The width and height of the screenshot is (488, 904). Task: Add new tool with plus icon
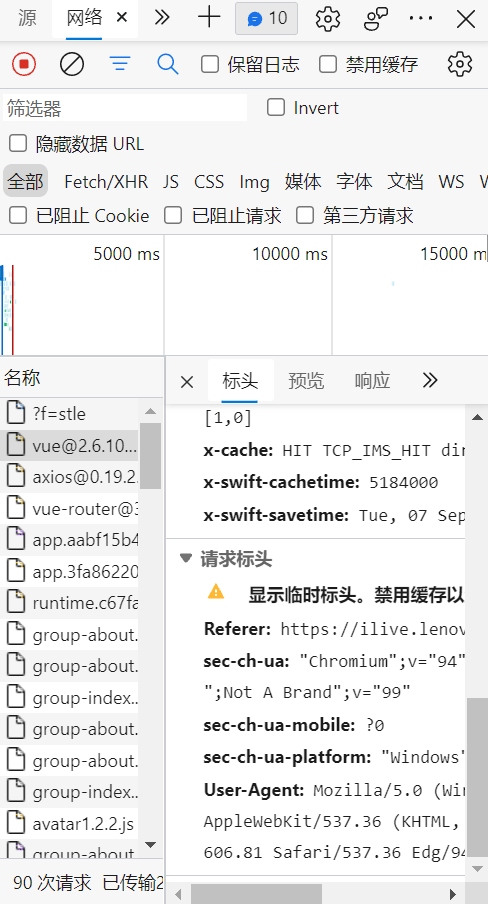pos(209,18)
